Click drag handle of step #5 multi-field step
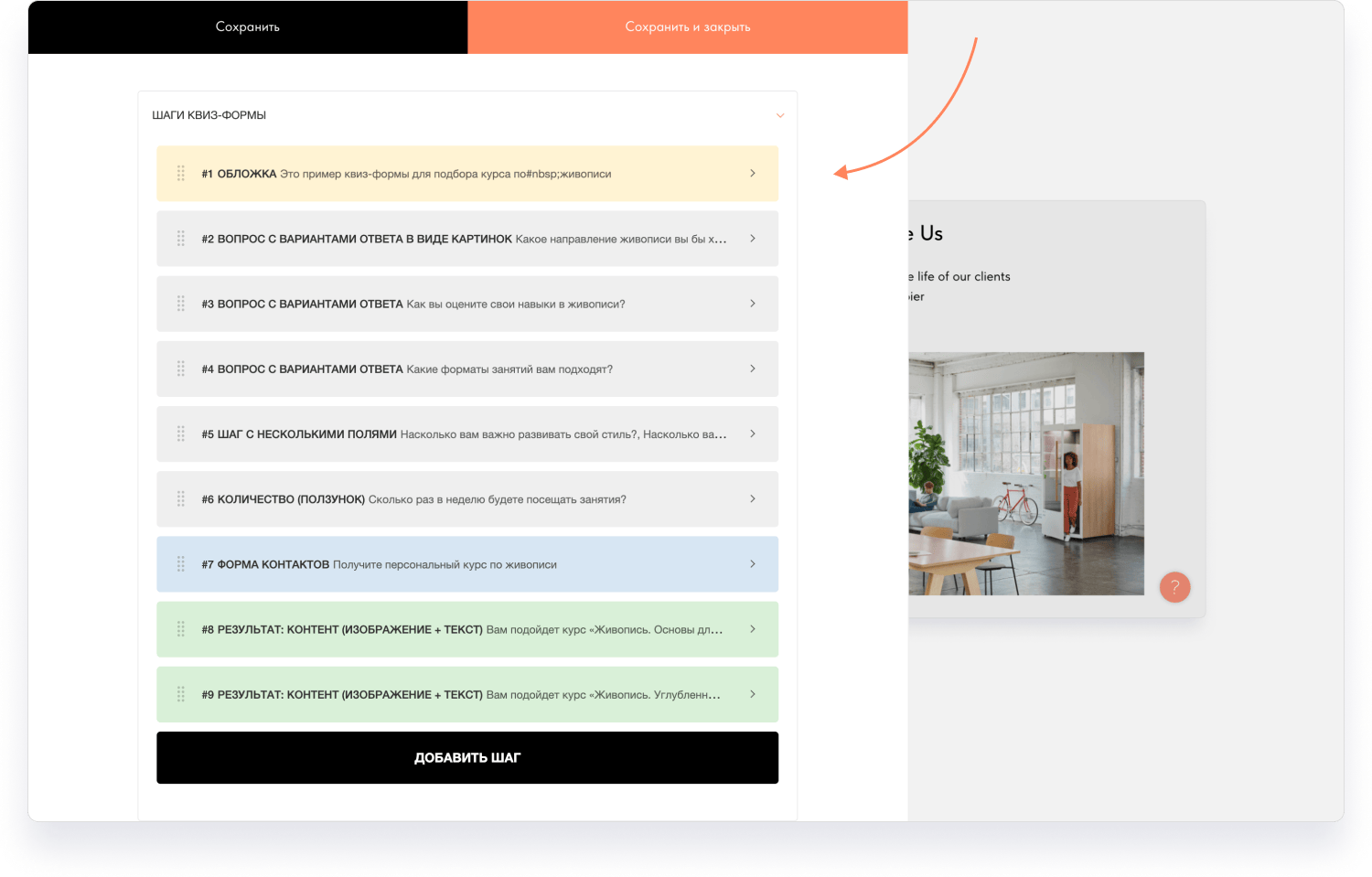Viewport: 1372px width, 877px height. point(181,434)
